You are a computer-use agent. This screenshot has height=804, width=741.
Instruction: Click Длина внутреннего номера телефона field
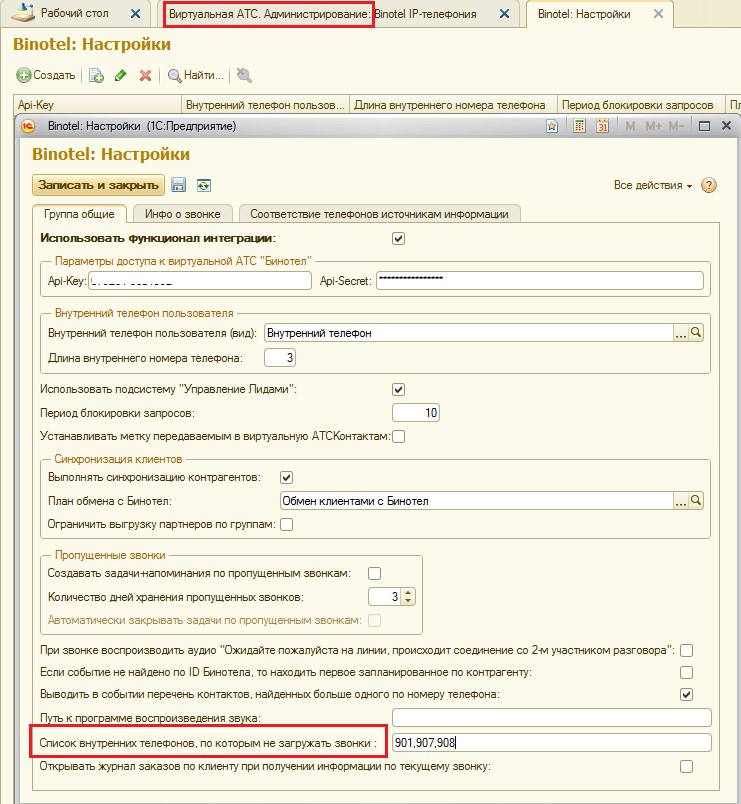pos(280,357)
